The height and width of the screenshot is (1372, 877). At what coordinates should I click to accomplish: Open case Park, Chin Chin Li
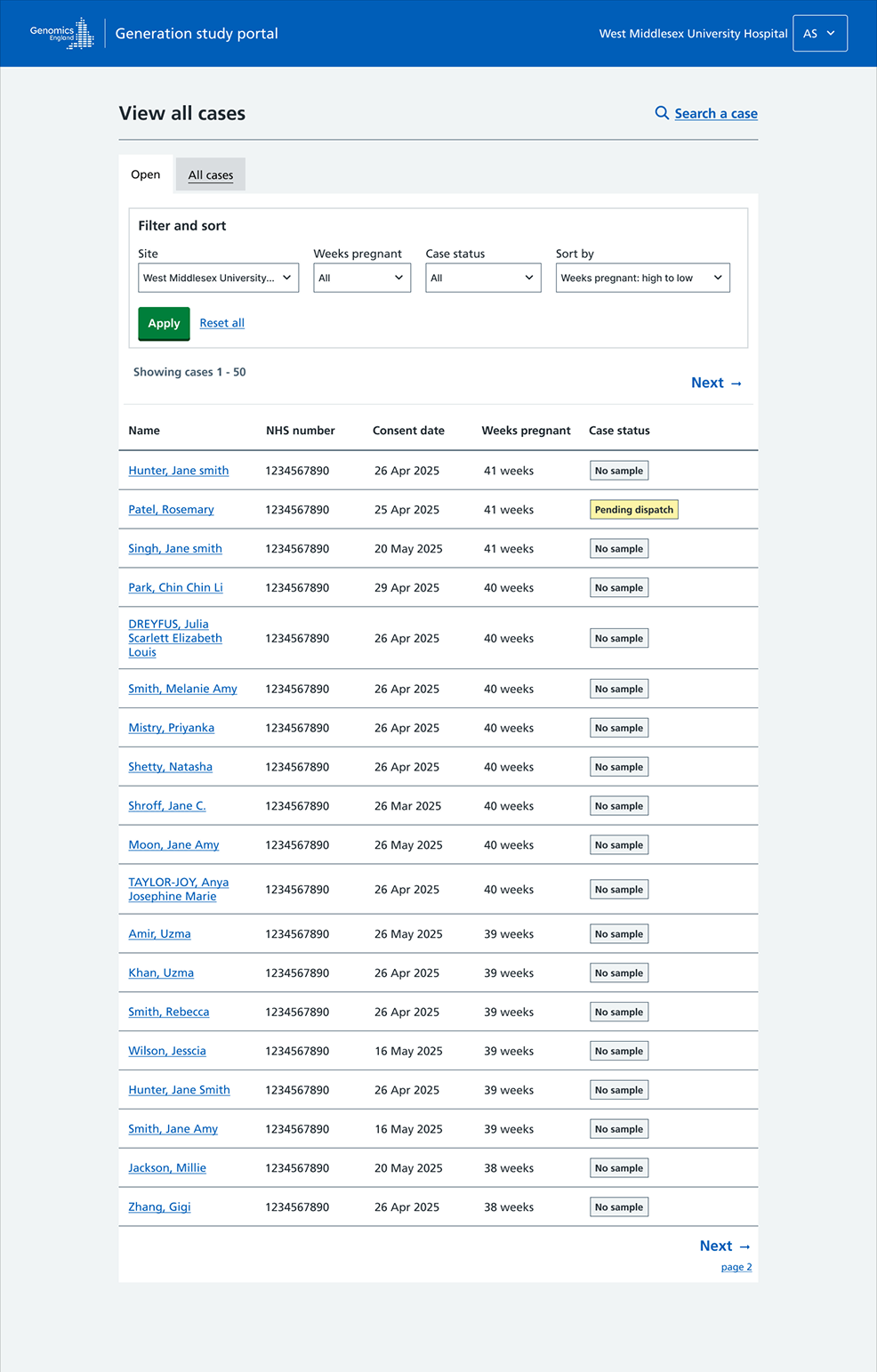click(175, 588)
